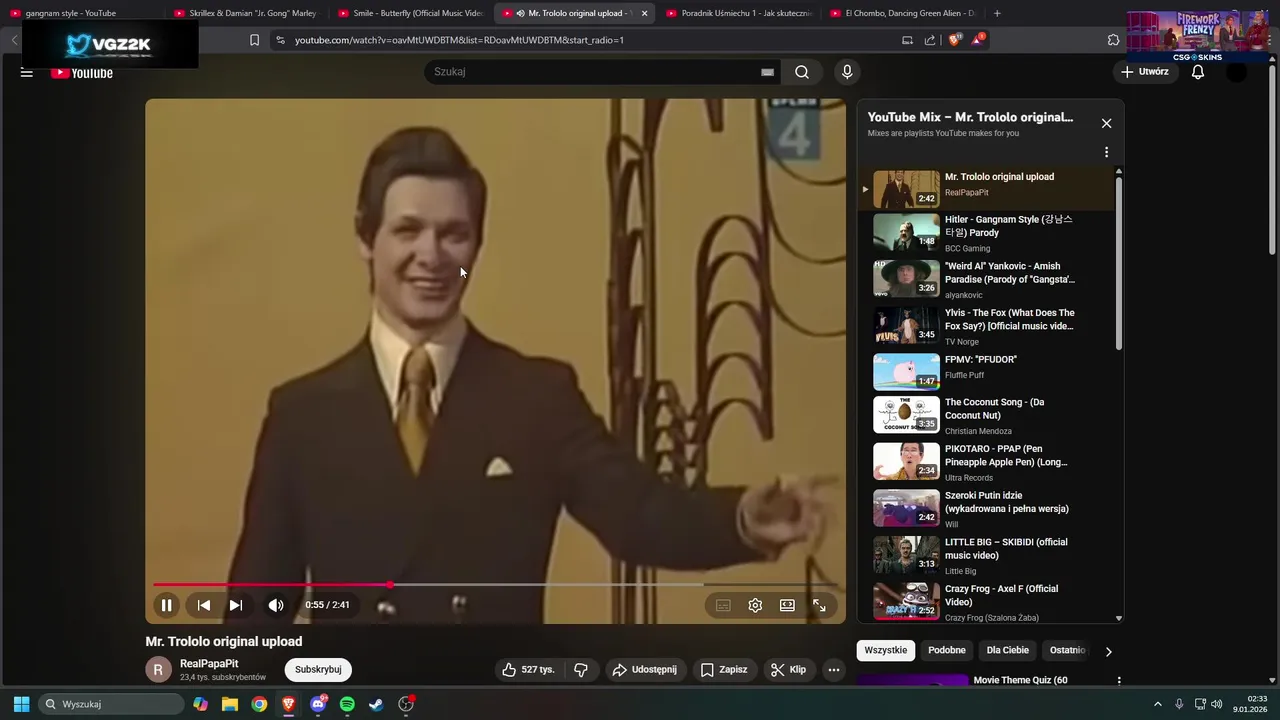Viewport: 1280px width, 720px height.
Task: Open YouTube hamburger guide menu
Action: click(x=27, y=72)
